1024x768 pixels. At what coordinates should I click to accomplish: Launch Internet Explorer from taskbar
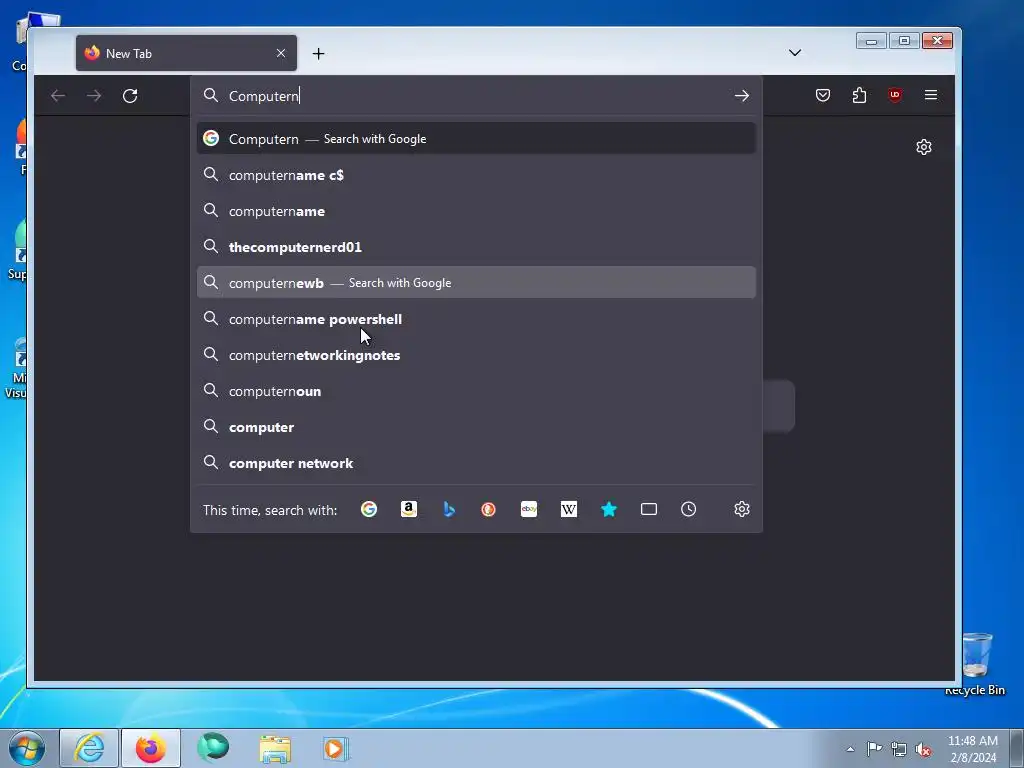[x=89, y=748]
